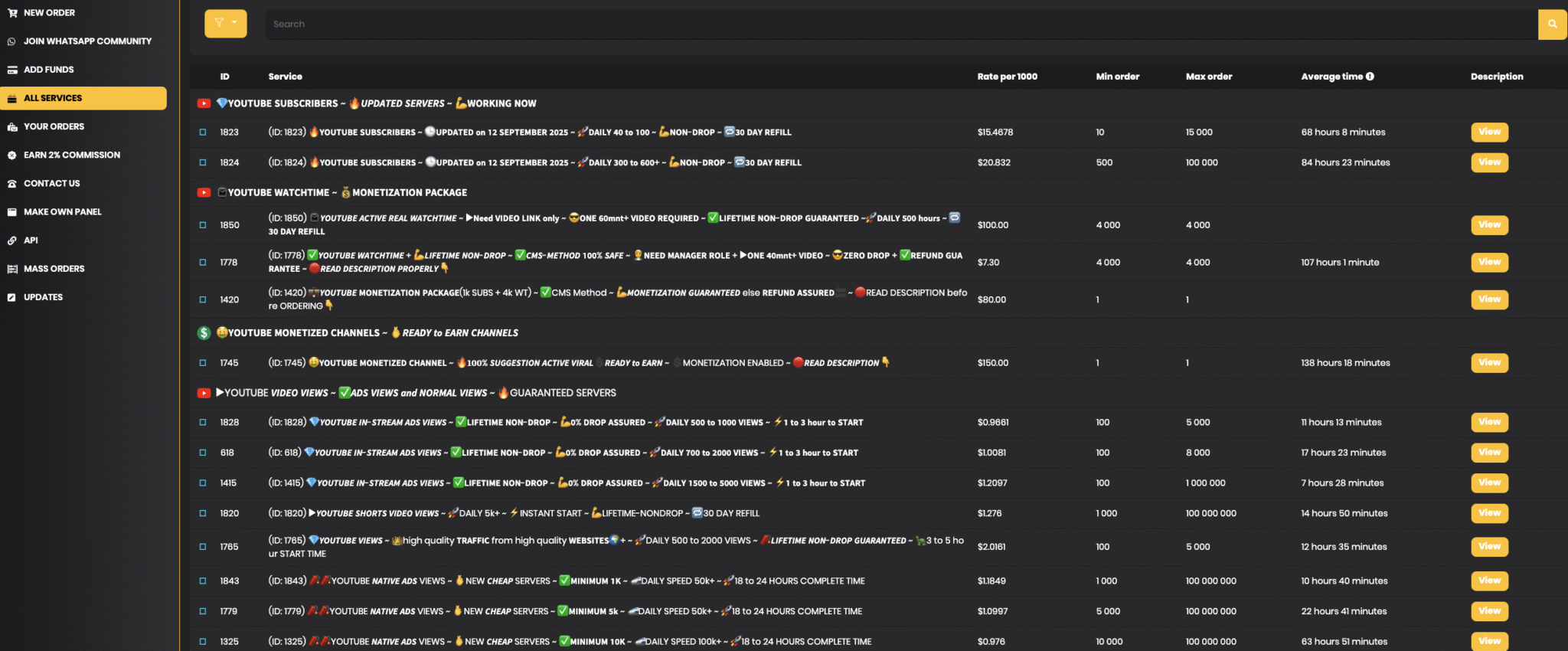This screenshot has width=1568, height=651.
Task: Check the box next to service 1828
Action: [203, 423]
